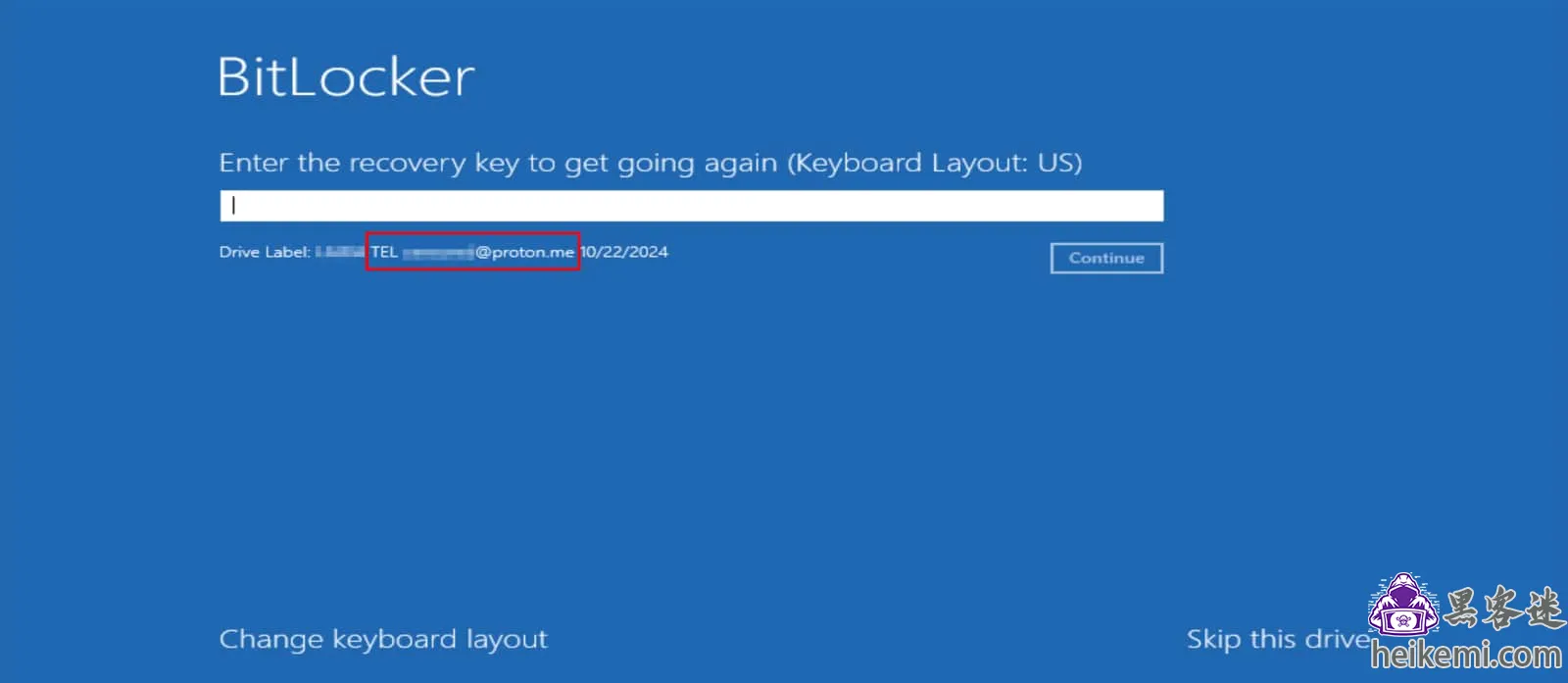Click the recovery key input field
The width and height of the screenshot is (1568, 683).
tap(691, 206)
